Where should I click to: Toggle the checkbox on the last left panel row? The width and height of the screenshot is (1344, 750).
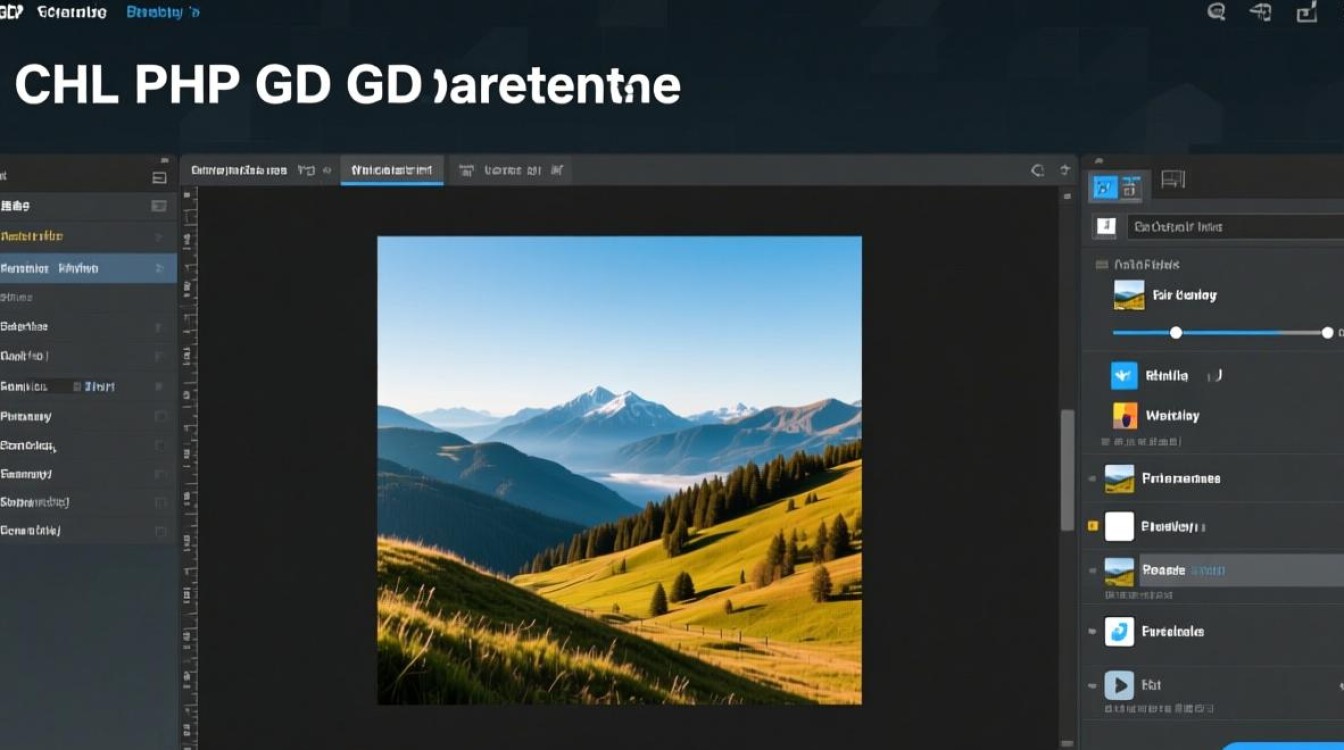pos(160,531)
